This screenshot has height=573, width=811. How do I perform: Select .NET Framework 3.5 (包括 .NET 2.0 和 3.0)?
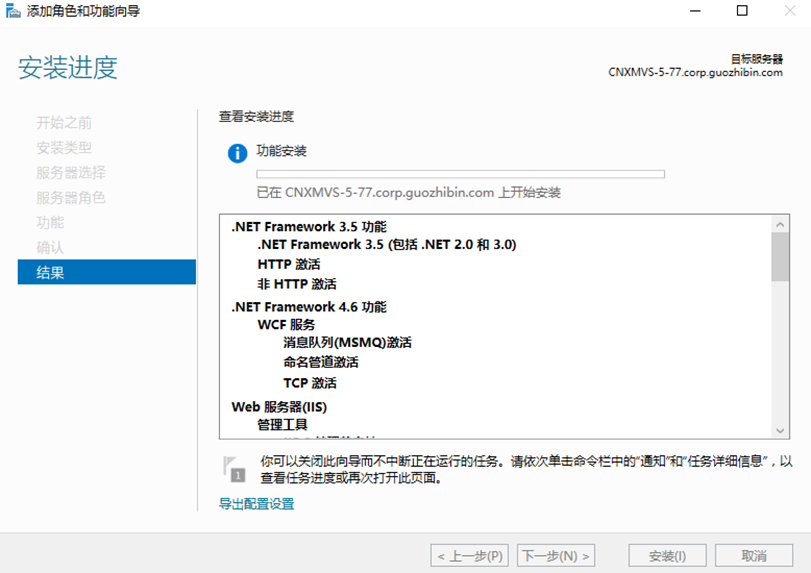(x=387, y=244)
